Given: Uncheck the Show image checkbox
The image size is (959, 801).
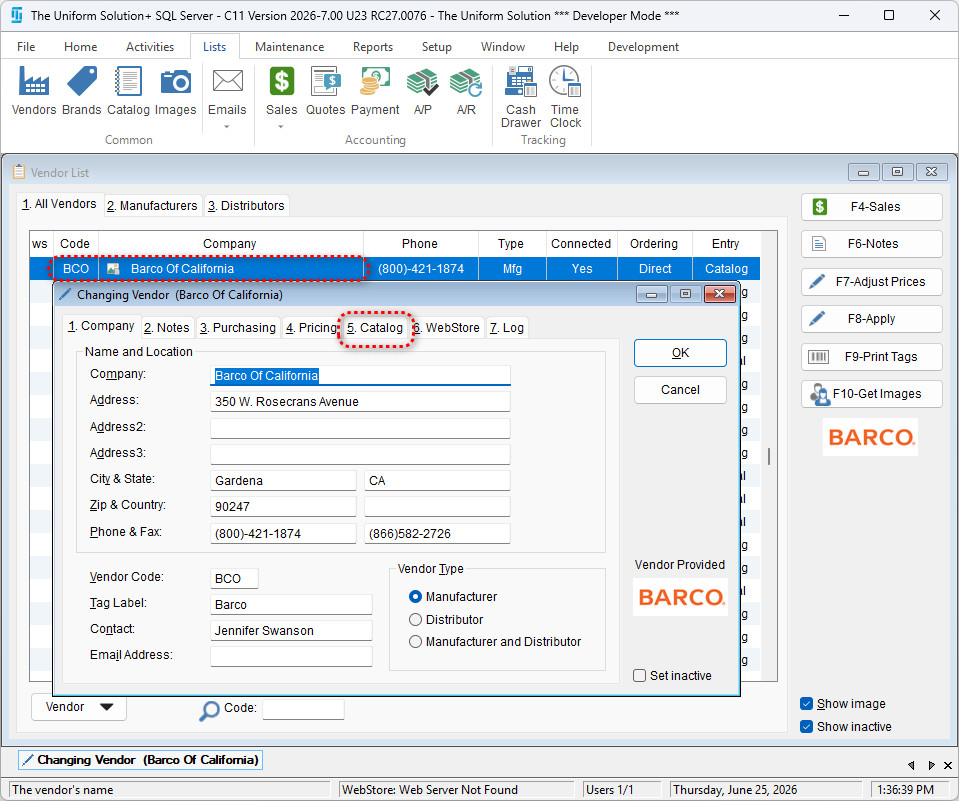Looking at the screenshot, I should (x=806, y=704).
